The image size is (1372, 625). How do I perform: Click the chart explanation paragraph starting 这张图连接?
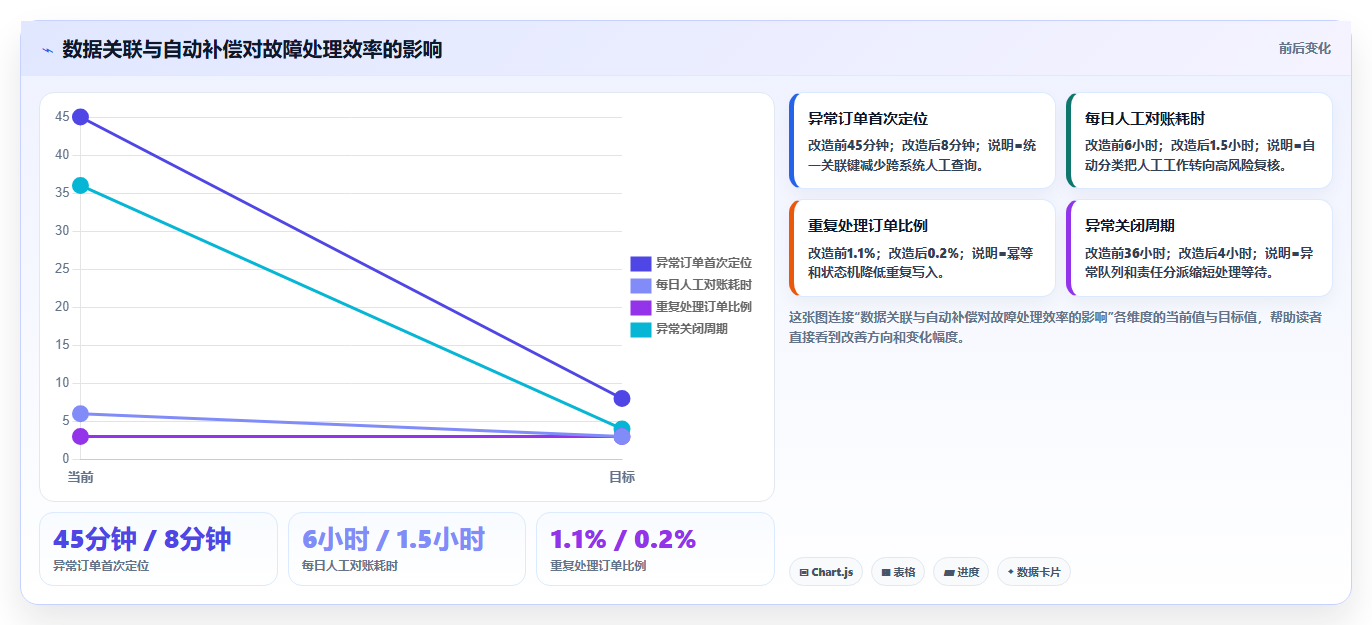pos(1055,327)
